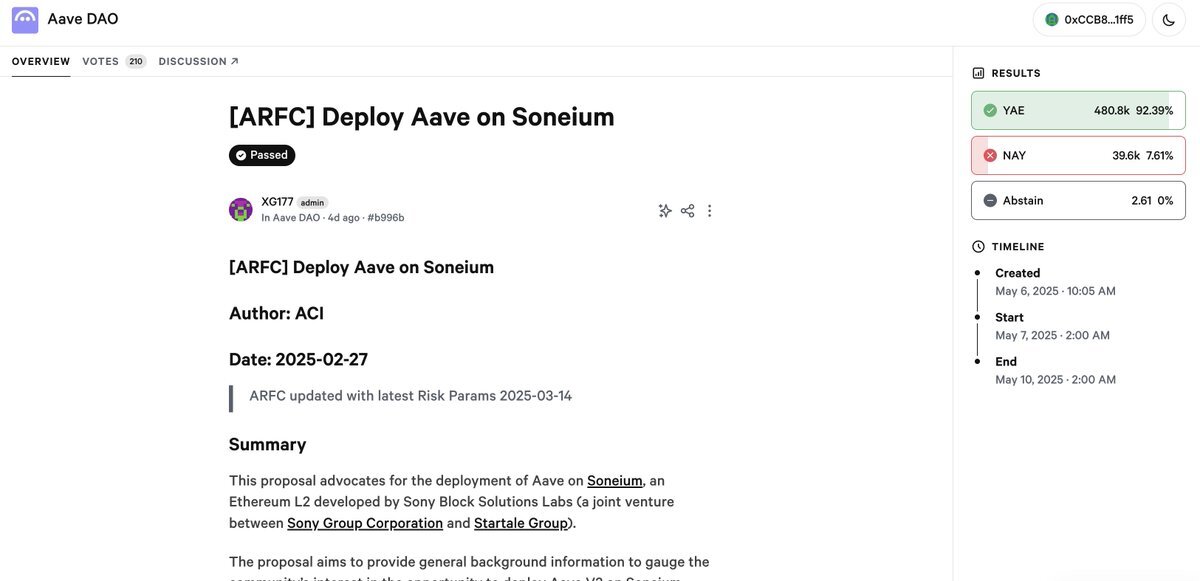This screenshot has width=1200, height=581.
Task: Click the red NAY cross icon
Action: pyautogui.click(x=990, y=156)
